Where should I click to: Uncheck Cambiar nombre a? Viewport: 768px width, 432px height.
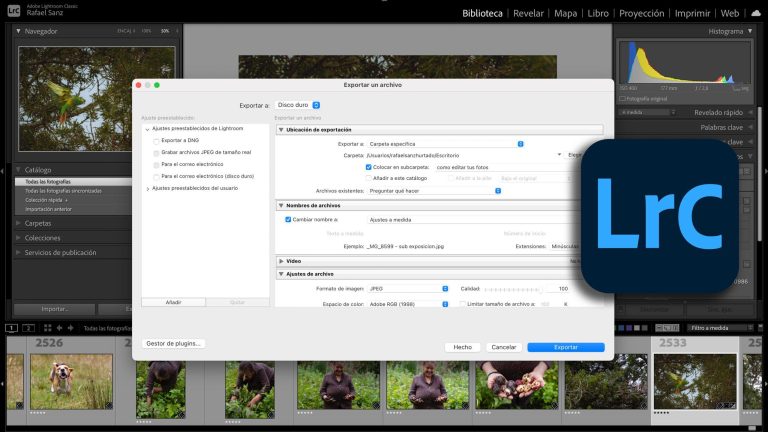pos(288,219)
